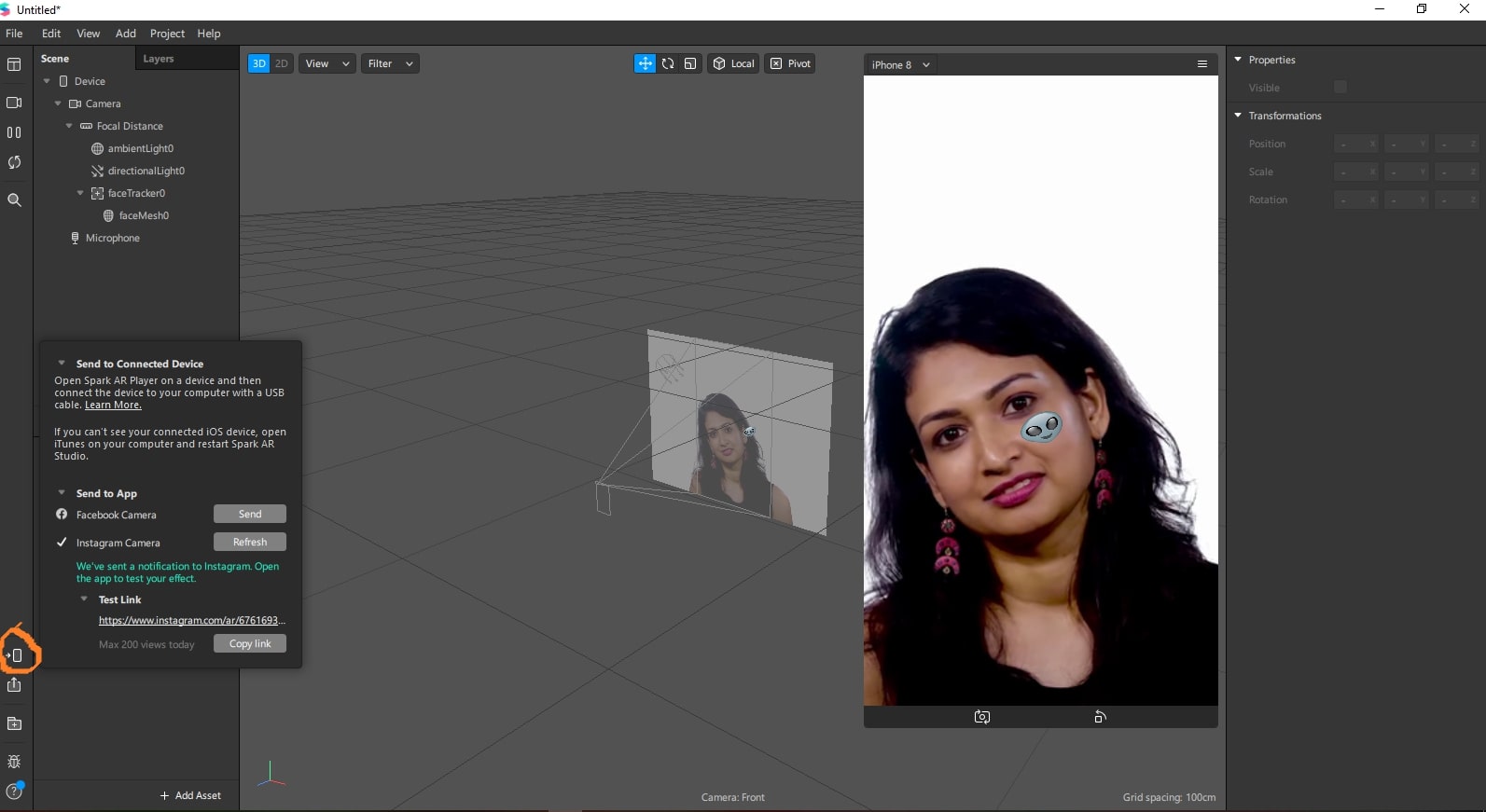Click Add Asset button

(x=191, y=796)
